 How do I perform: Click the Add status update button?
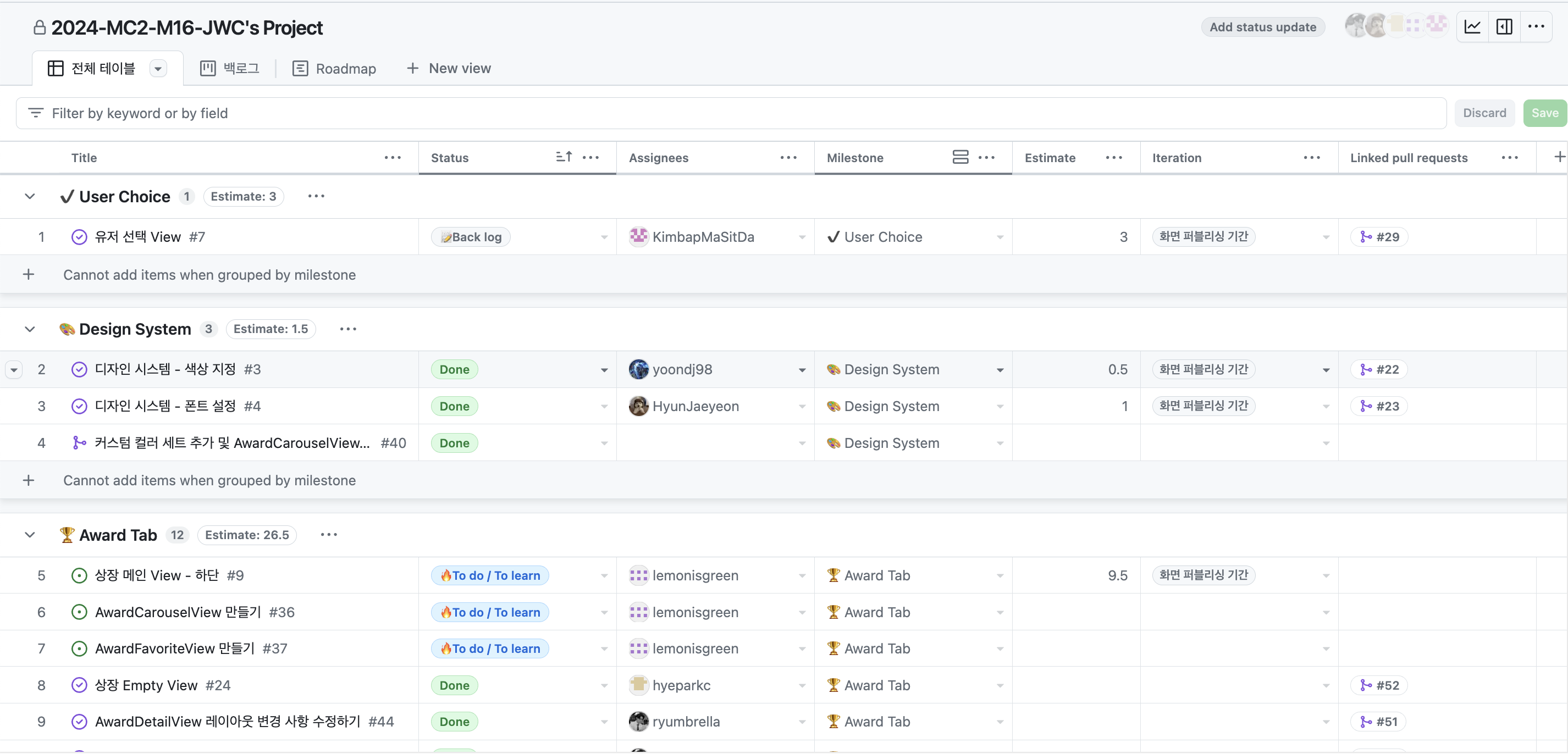click(1262, 27)
